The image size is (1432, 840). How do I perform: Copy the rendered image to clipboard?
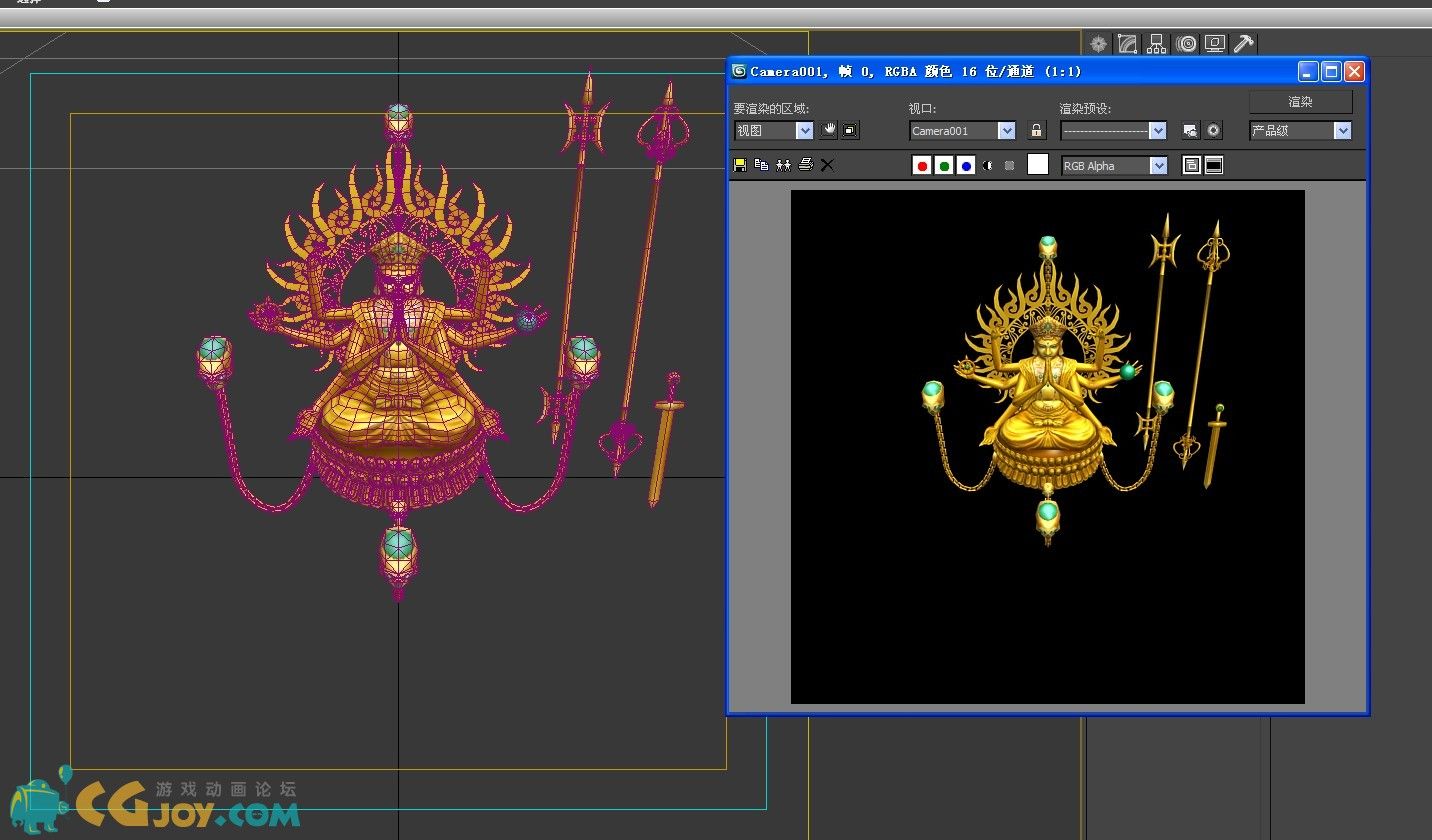[761, 165]
